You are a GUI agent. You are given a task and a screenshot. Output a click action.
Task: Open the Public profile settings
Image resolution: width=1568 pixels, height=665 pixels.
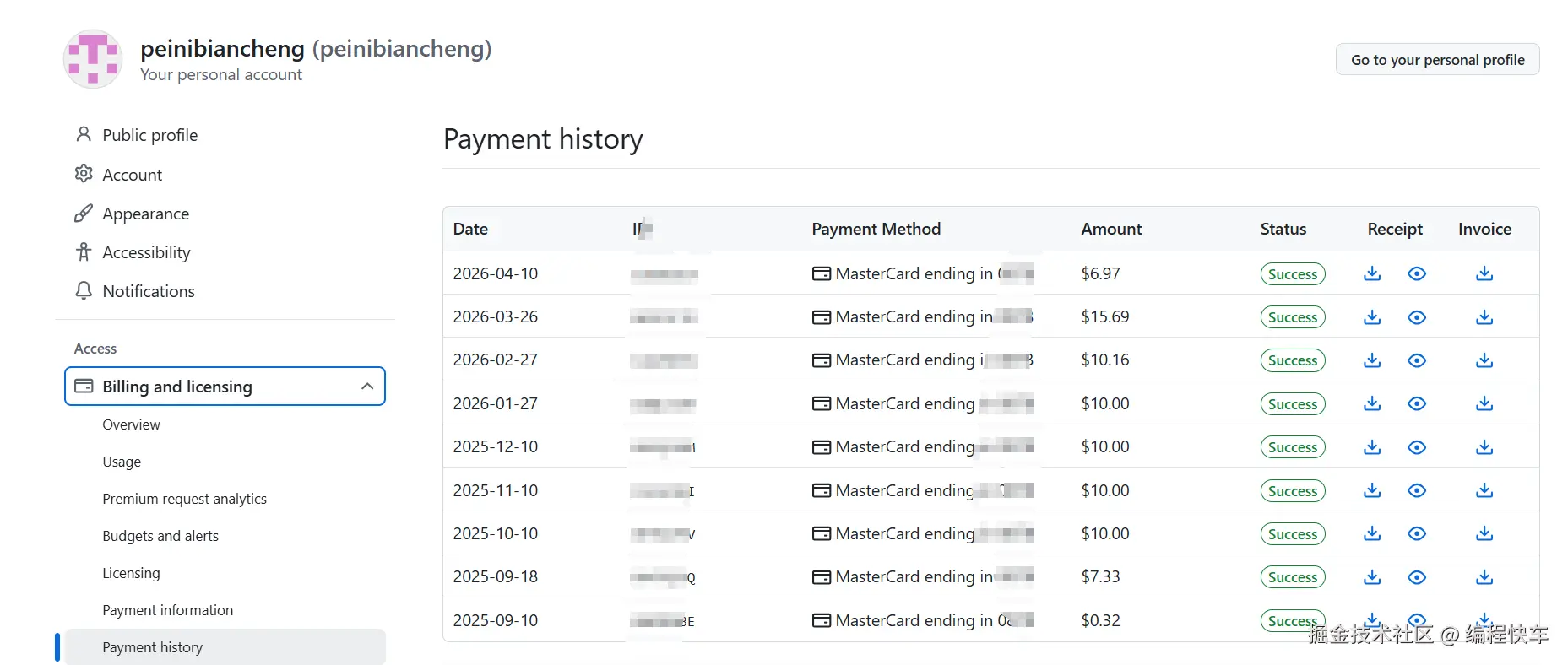(149, 135)
